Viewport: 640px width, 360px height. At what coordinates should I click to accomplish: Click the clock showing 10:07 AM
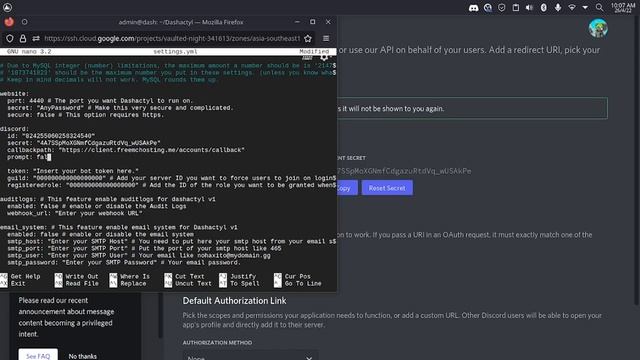click(623, 7)
